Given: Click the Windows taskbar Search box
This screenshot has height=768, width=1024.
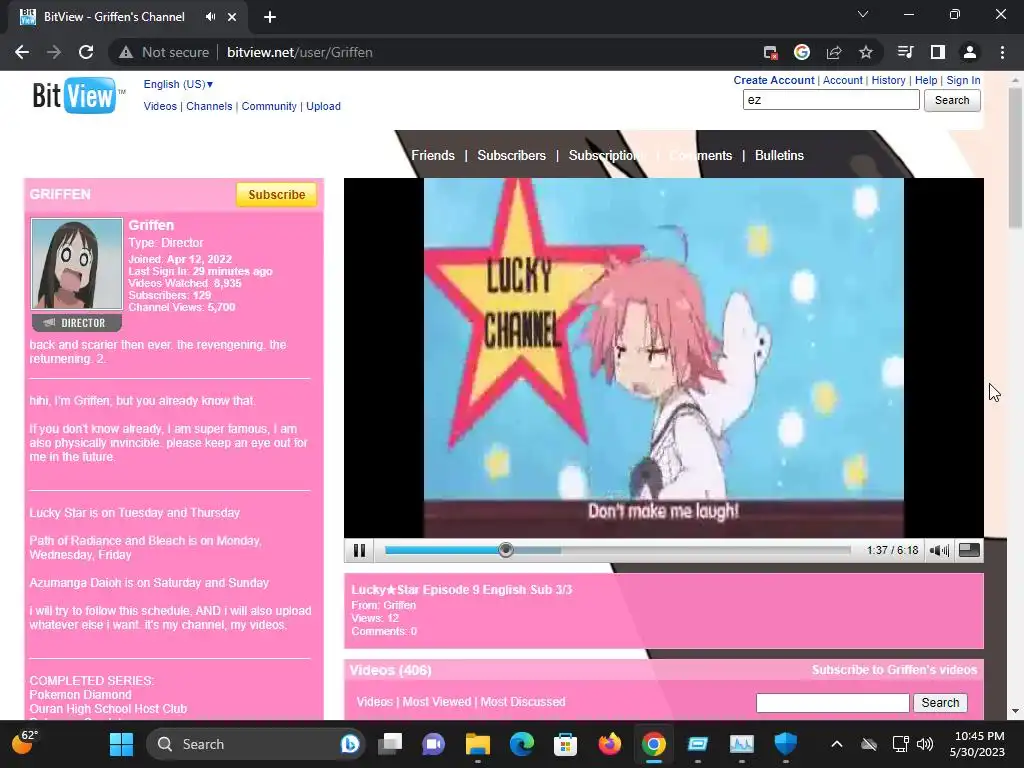Looking at the screenshot, I should tap(256, 744).
